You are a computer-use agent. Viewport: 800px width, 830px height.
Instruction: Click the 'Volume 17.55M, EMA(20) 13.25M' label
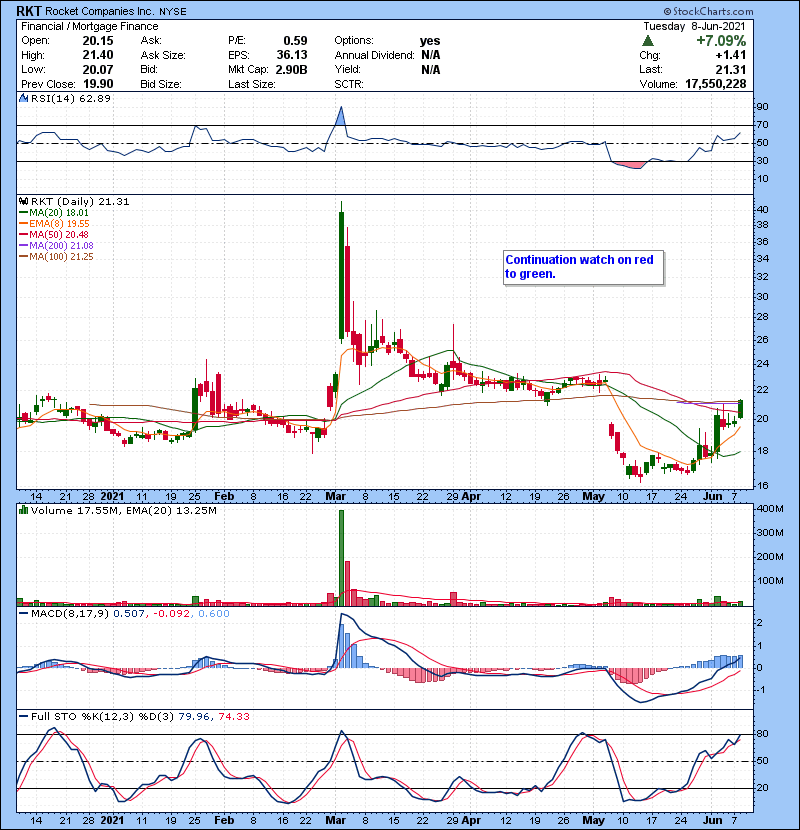pos(123,510)
